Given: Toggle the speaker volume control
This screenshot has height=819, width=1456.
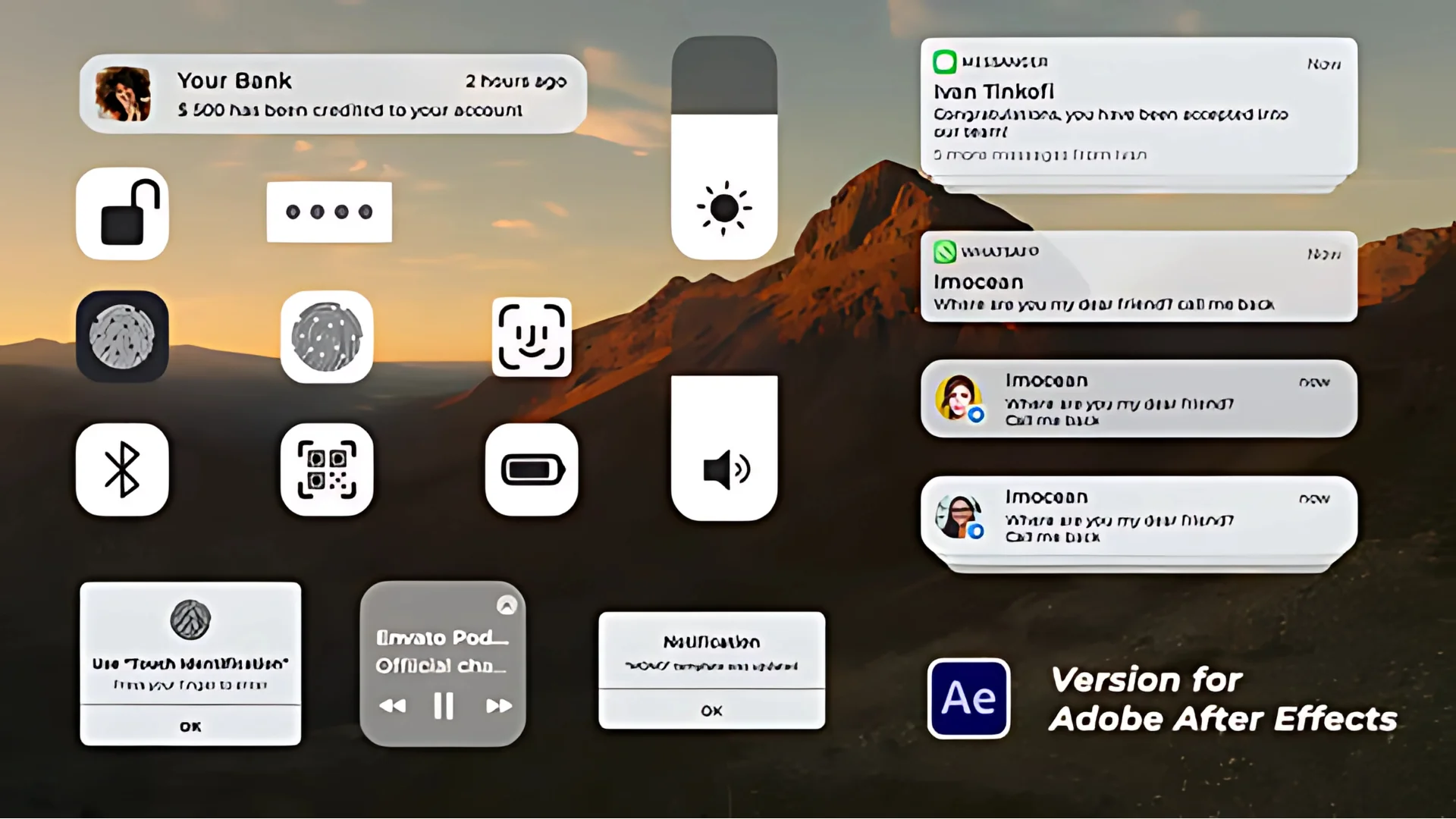Looking at the screenshot, I should 724,469.
